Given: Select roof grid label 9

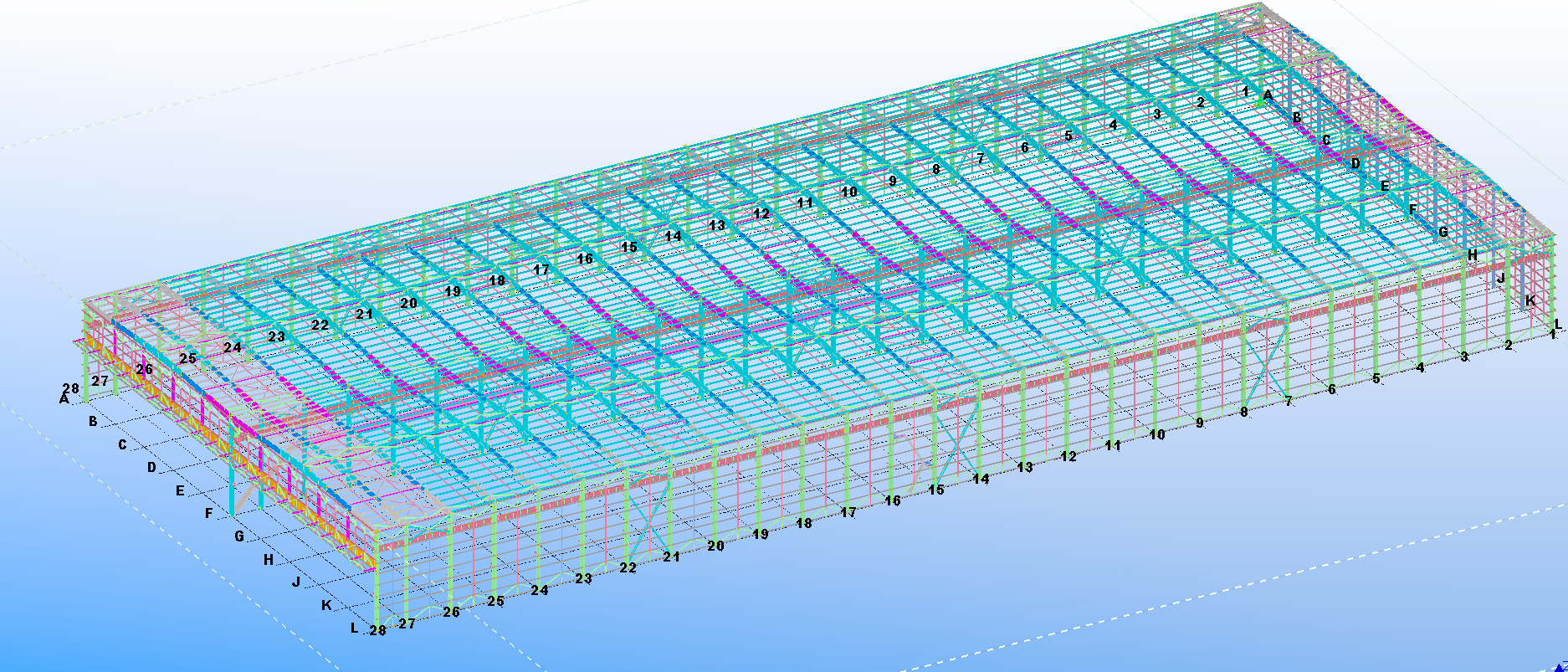Looking at the screenshot, I should [x=892, y=180].
